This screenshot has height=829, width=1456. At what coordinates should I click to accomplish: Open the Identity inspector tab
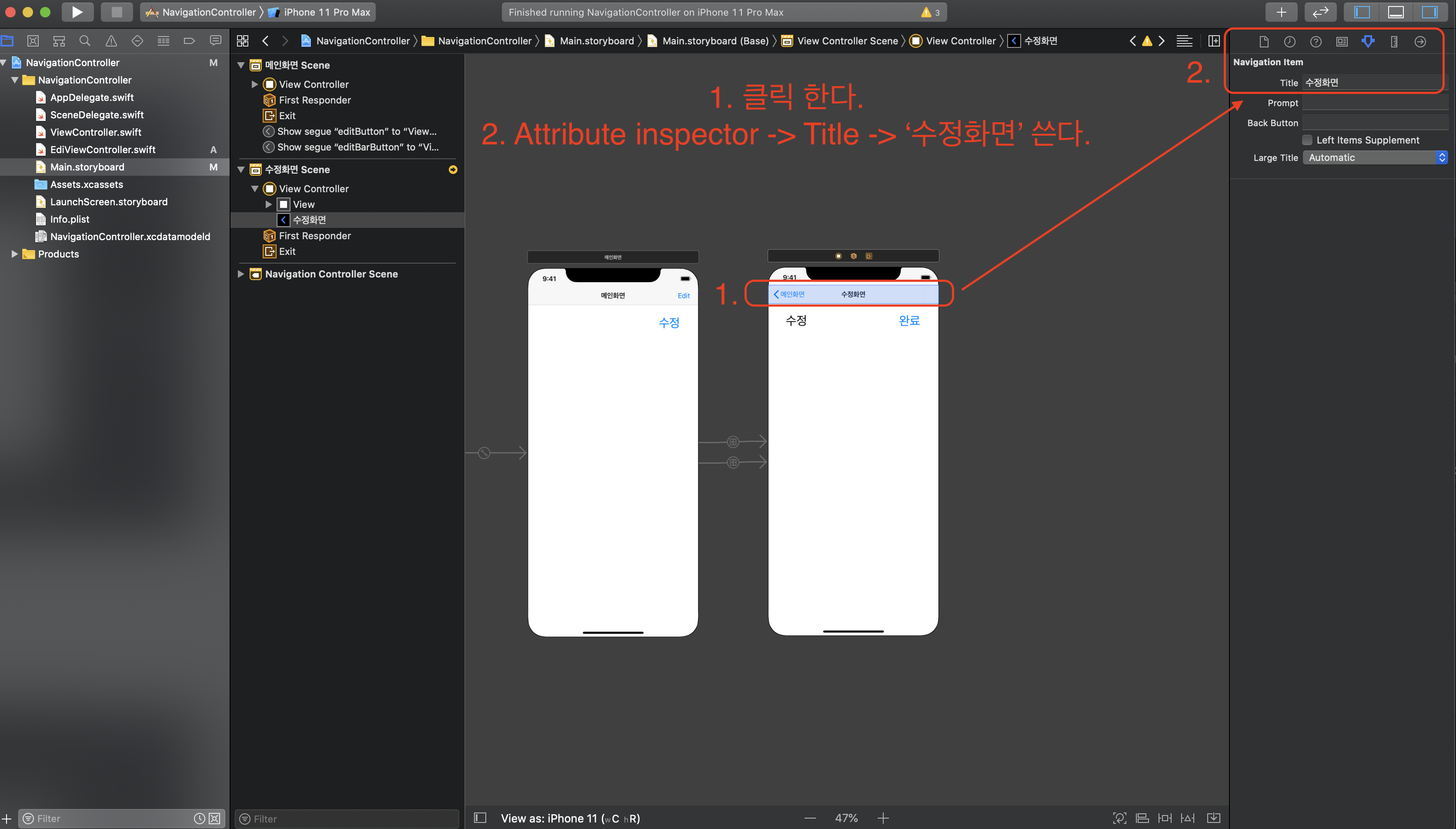coord(1342,41)
